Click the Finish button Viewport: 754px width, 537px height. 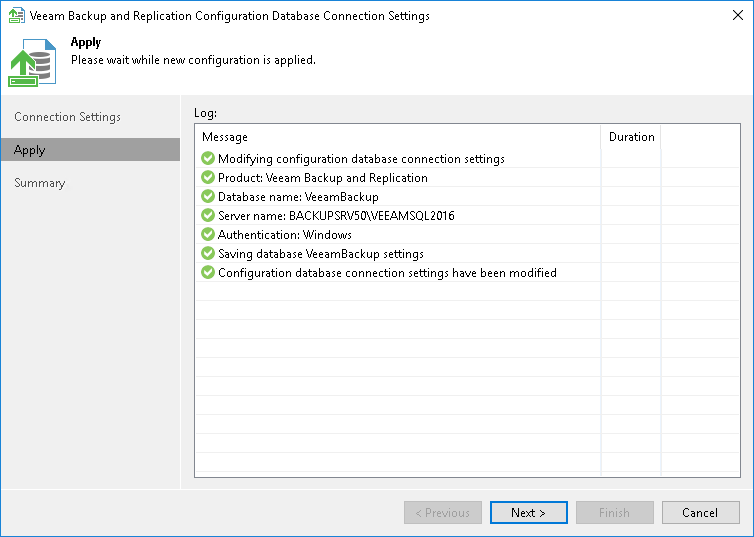(614, 513)
